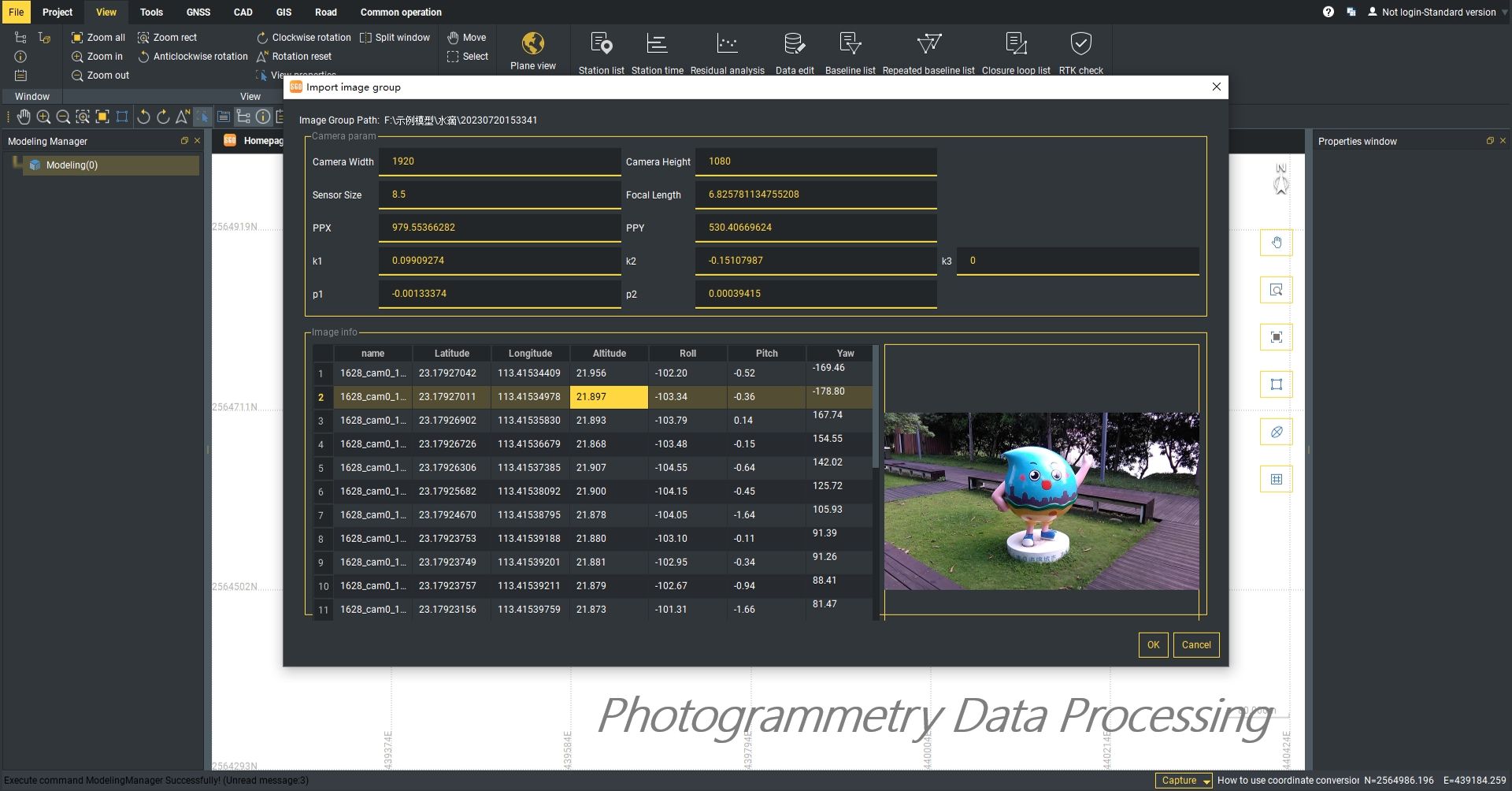This screenshot has height=791, width=1512.
Task: Click the grid button on map side panel
Action: [x=1276, y=479]
